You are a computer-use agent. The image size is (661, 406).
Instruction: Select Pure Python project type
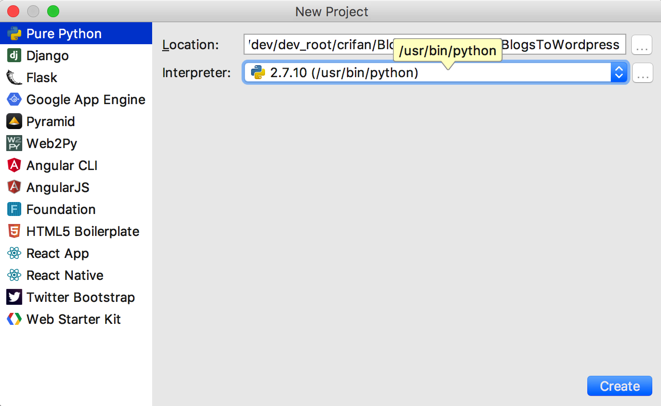[64, 34]
